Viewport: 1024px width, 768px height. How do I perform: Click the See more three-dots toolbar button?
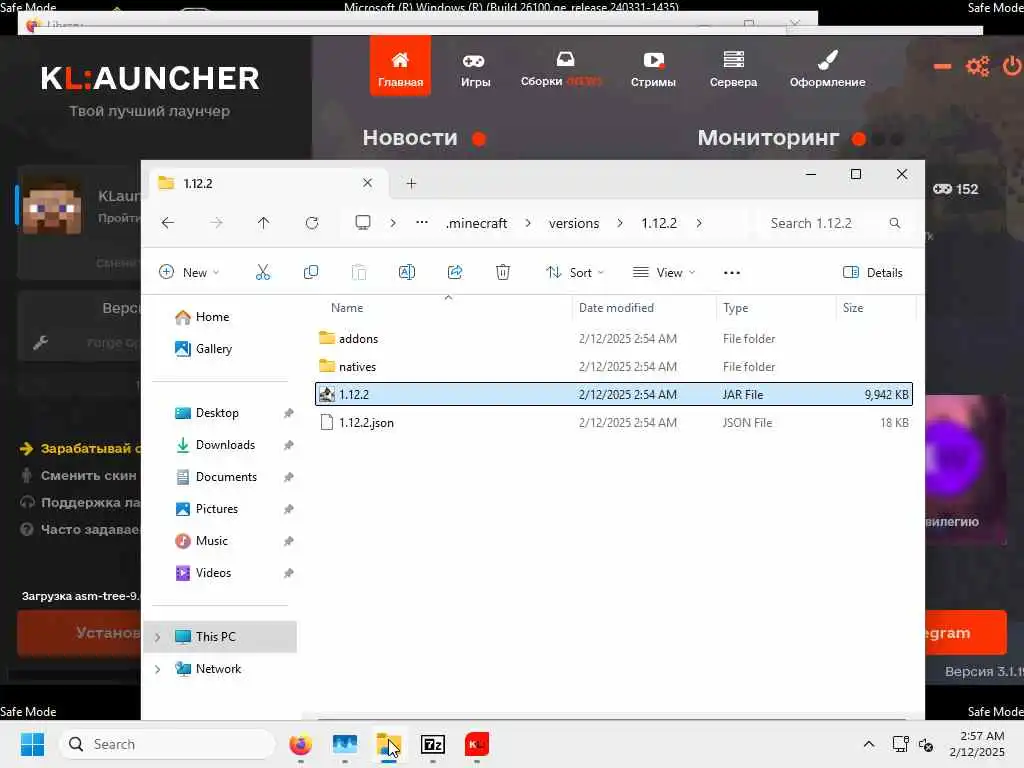point(732,272)
